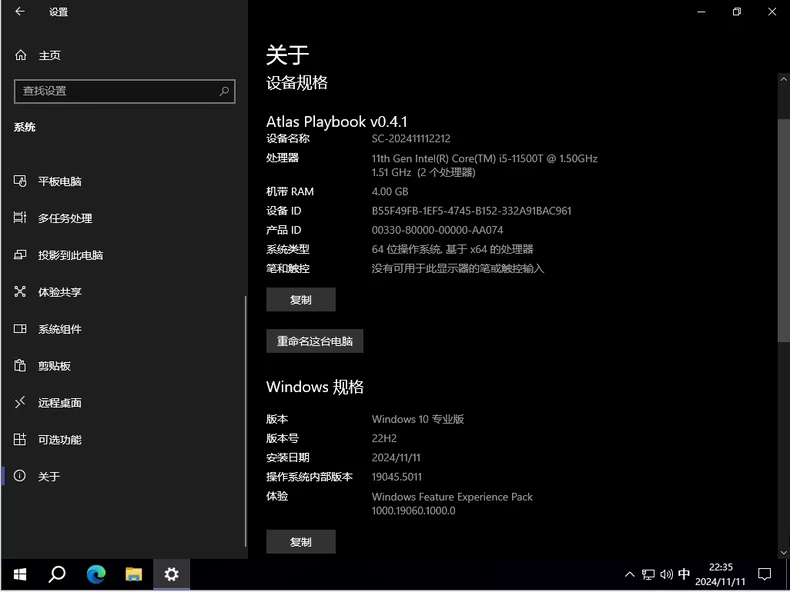Open notification center icon
The width and height of the screenshot is (790, 592).
click(x=764, y=574)
